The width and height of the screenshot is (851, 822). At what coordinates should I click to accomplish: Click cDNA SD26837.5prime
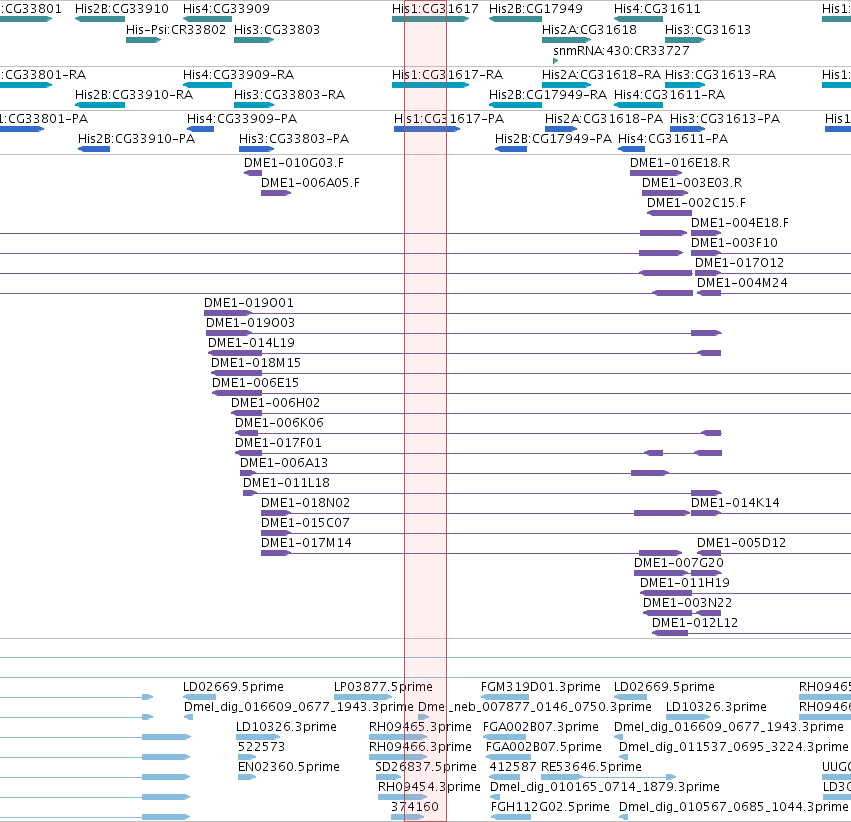[x=389, y=778]
